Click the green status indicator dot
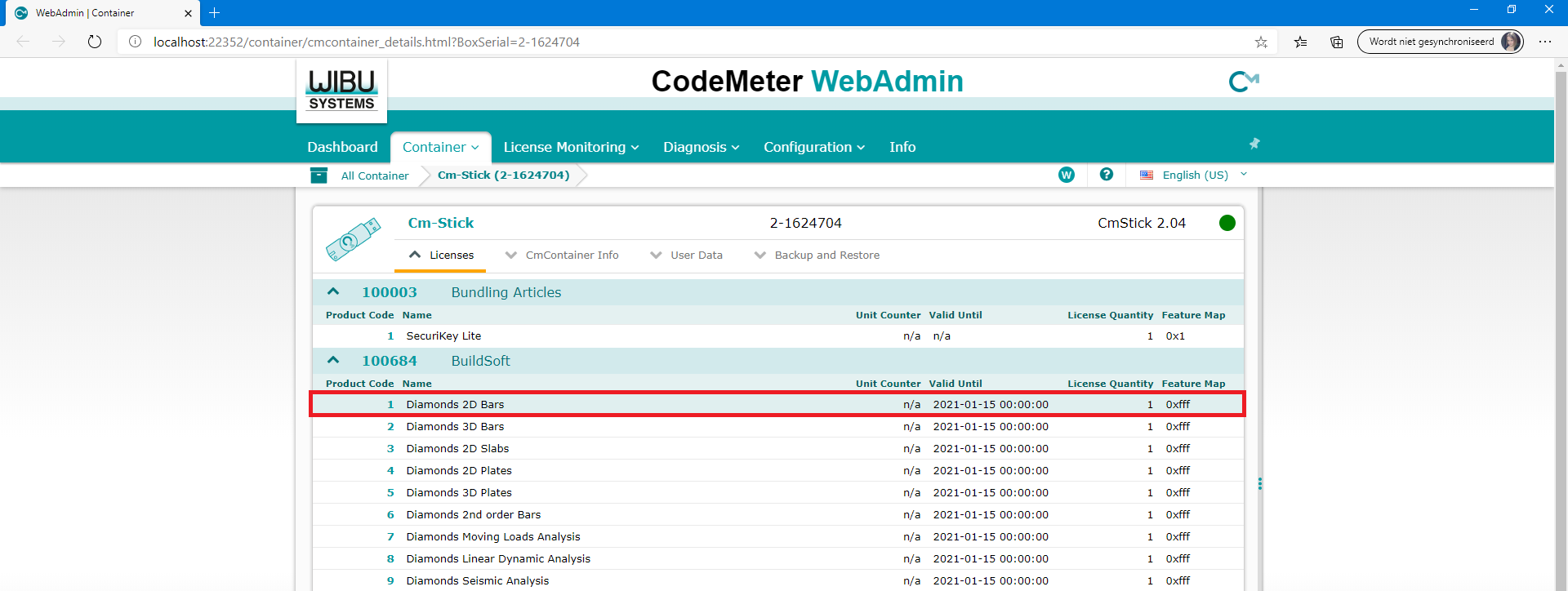1568x591 pixels. 1227,223
